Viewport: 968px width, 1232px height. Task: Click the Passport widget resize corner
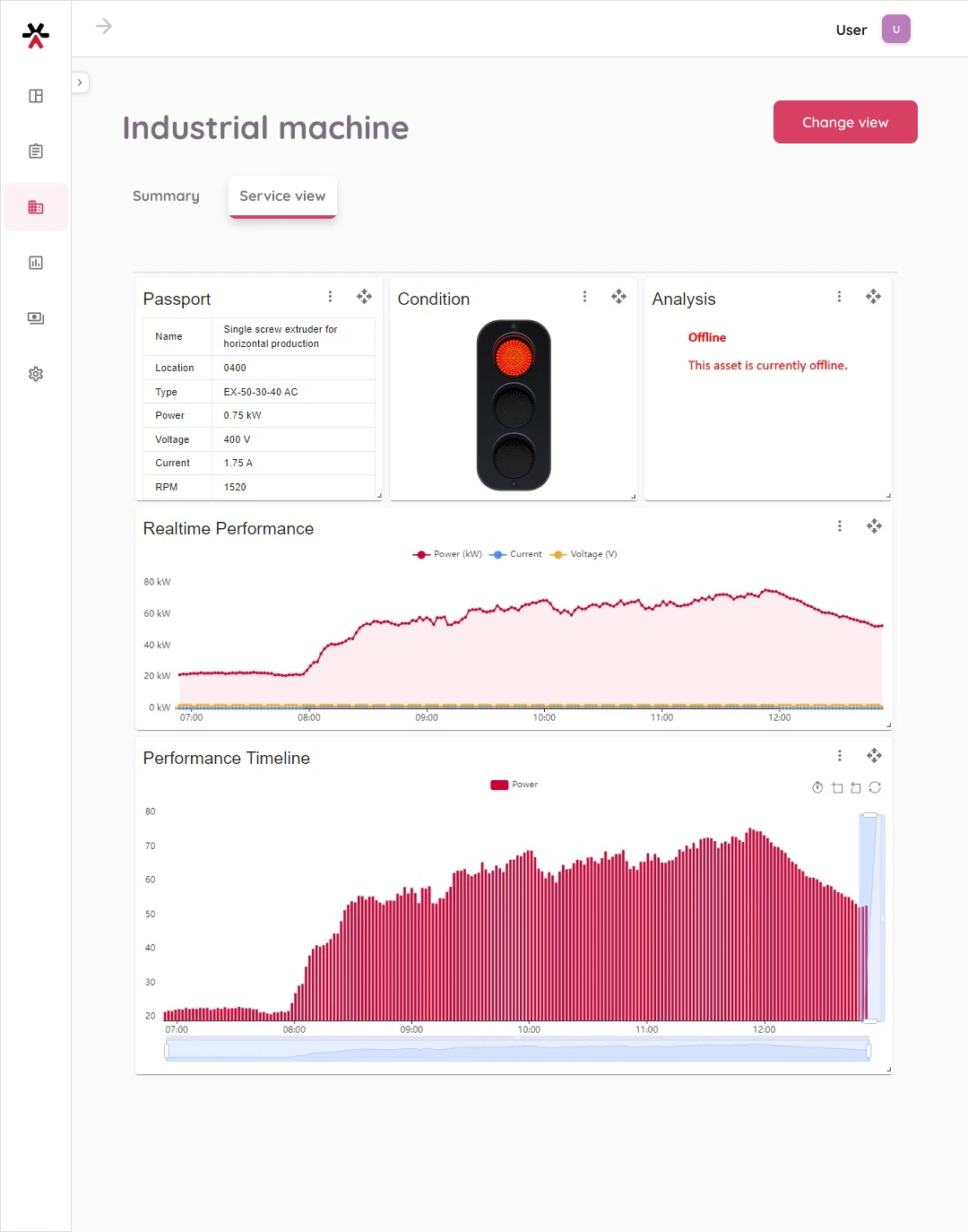(x=379, y=496)
